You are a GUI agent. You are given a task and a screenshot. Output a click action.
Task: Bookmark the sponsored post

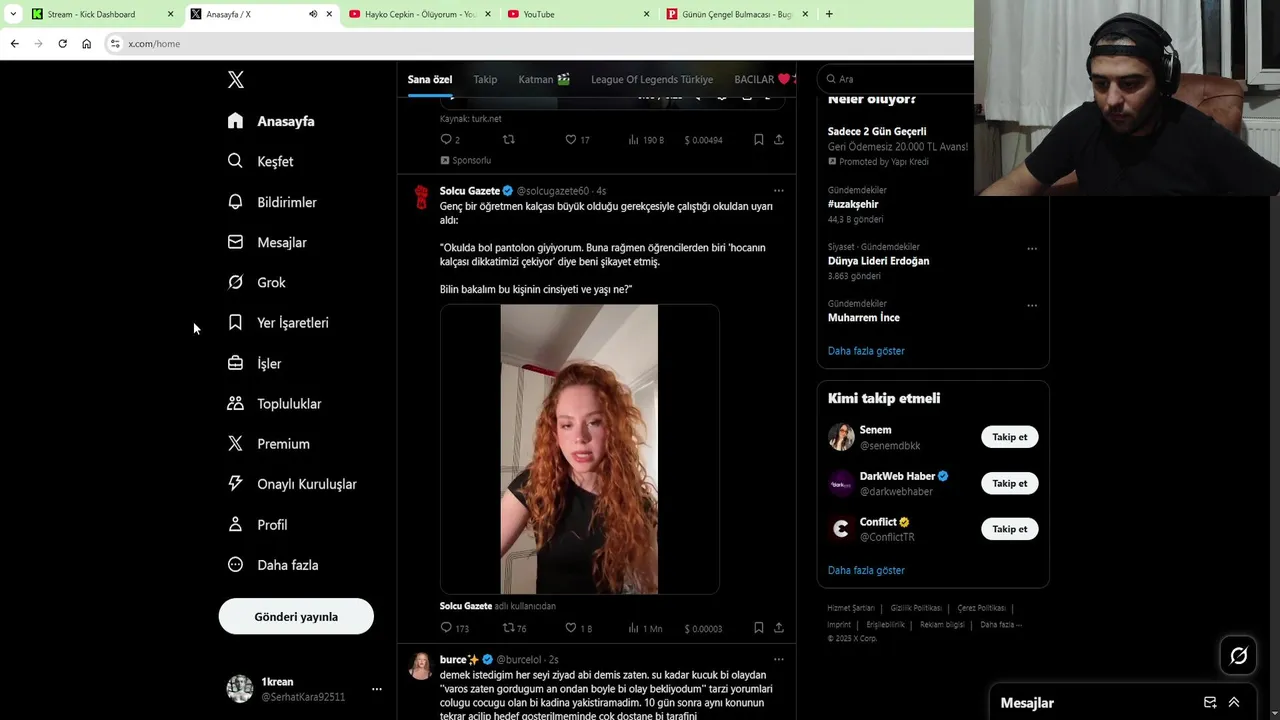pyautogui.click(x=759, y=139)
